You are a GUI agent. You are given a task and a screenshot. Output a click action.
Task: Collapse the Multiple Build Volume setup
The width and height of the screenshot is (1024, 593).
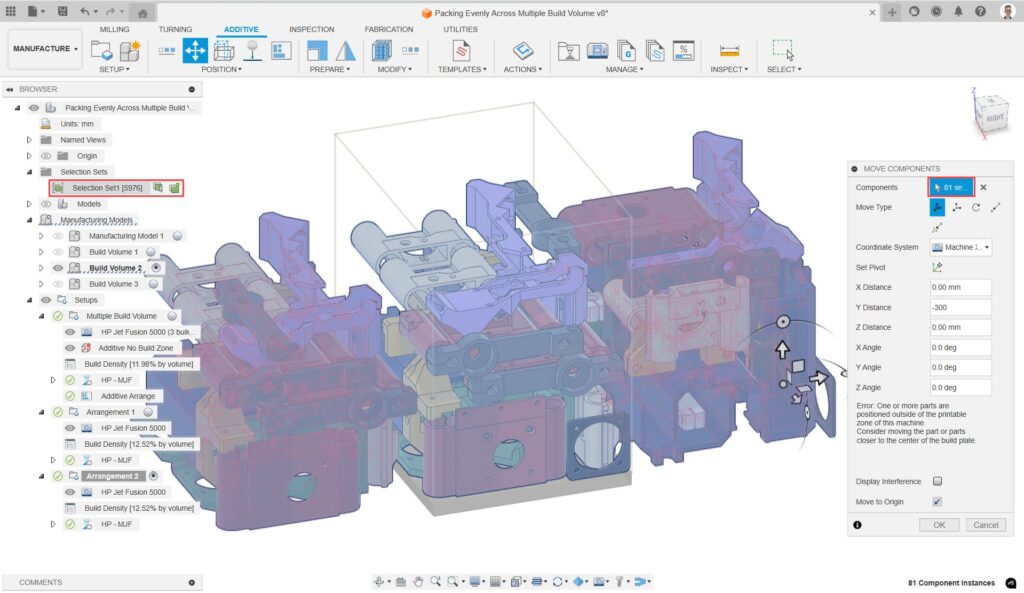(x=40, y=316)
